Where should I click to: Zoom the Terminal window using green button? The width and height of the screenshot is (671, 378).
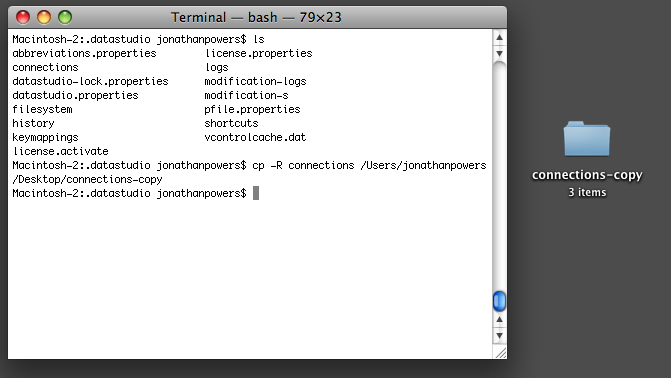pyautogui.click(x=65, y=17)
